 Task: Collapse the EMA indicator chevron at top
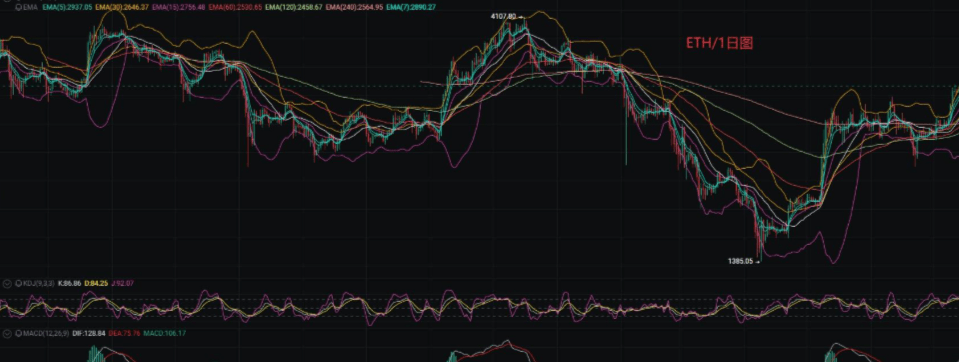click(7, 1)
